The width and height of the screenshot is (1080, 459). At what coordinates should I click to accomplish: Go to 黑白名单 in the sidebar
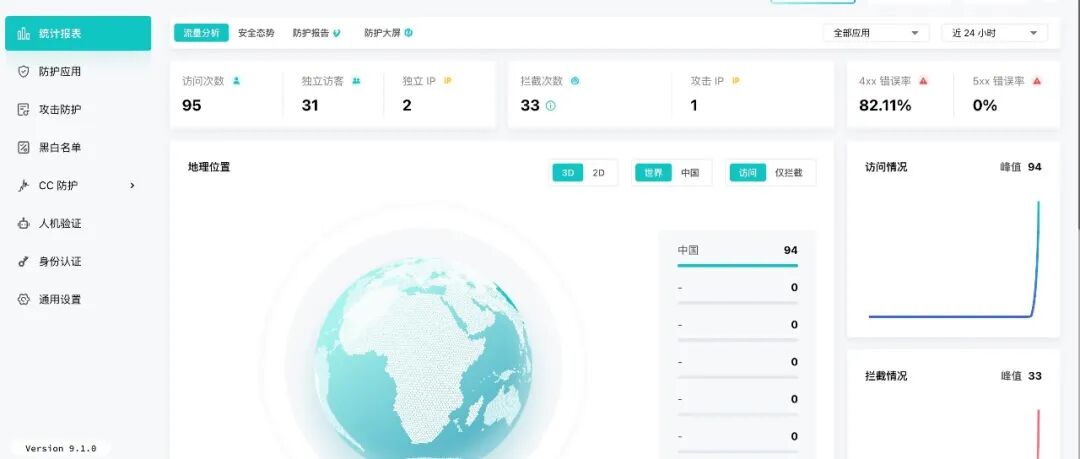point(78,147)
